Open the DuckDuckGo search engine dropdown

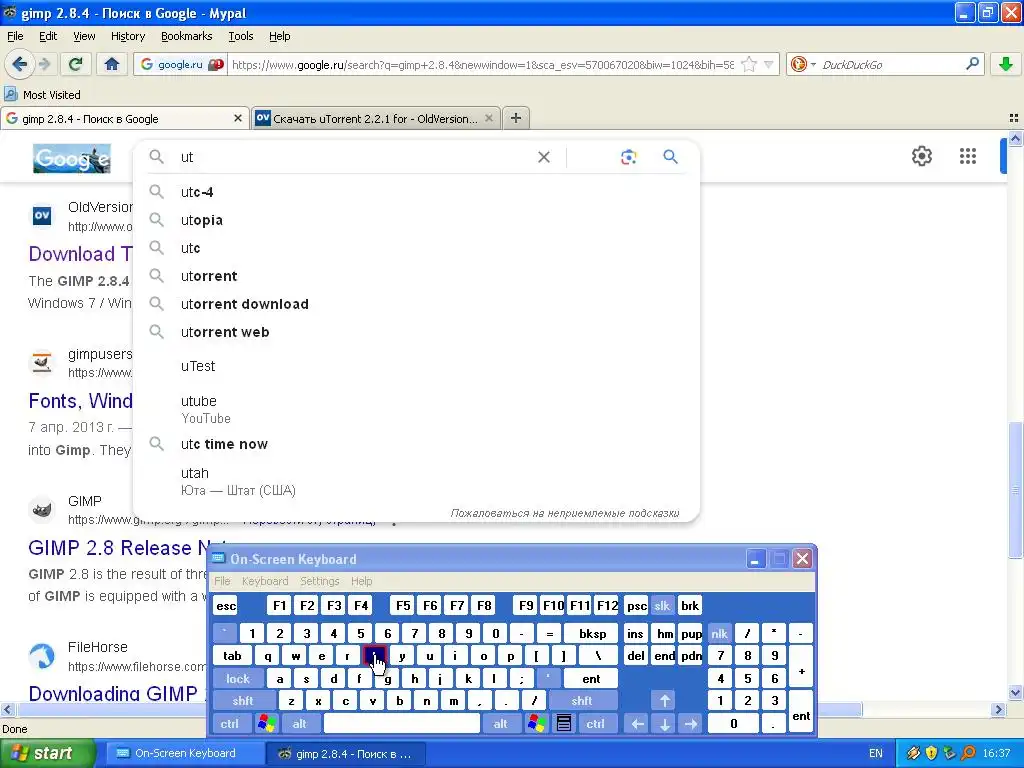pyautogui.click(x=802, y=64)
